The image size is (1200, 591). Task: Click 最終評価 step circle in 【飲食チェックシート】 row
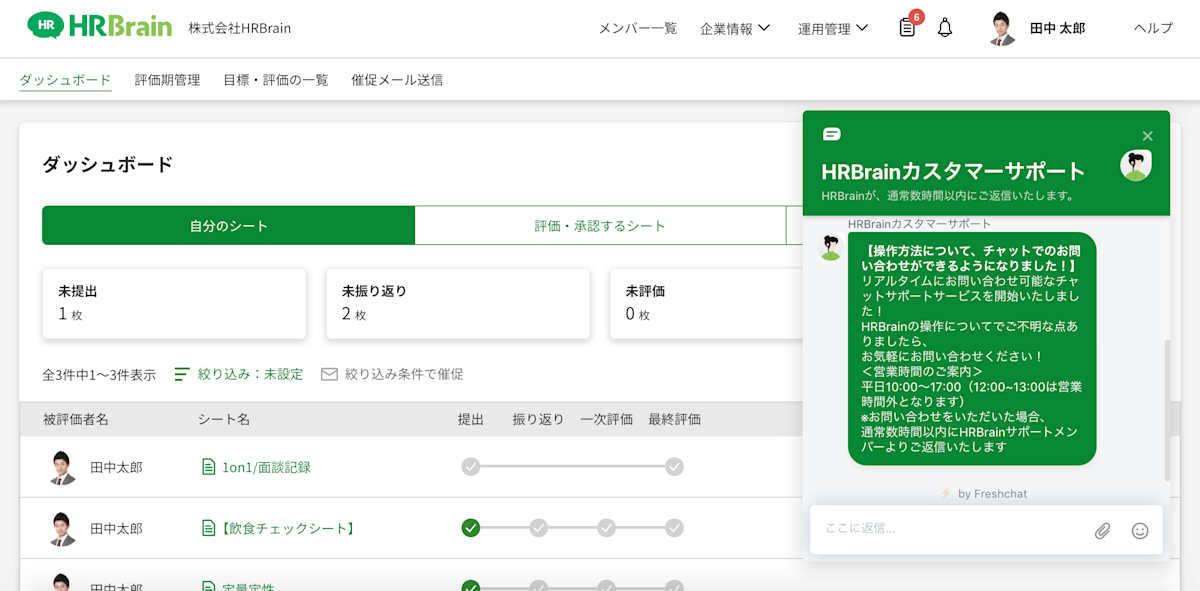point(675,527)
